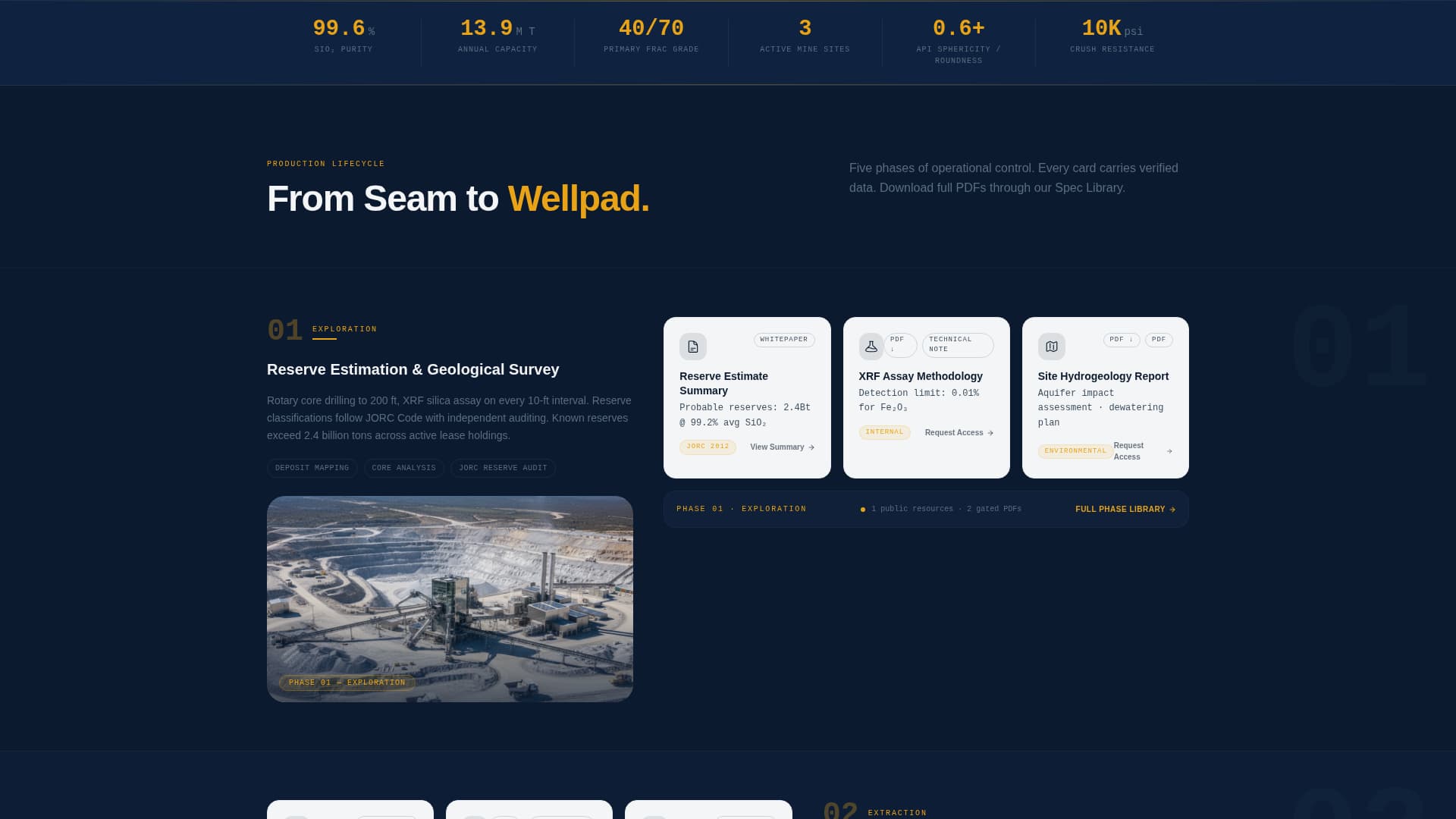Screen dimensions: 1456x819
Task: Open the Full Phase Library link
Action: 1125,510
